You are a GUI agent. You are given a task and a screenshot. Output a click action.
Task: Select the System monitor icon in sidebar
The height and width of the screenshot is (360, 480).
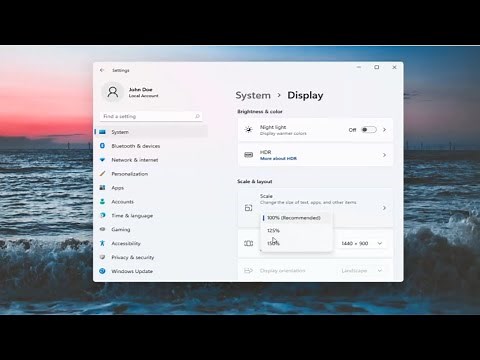coord(103,132)
